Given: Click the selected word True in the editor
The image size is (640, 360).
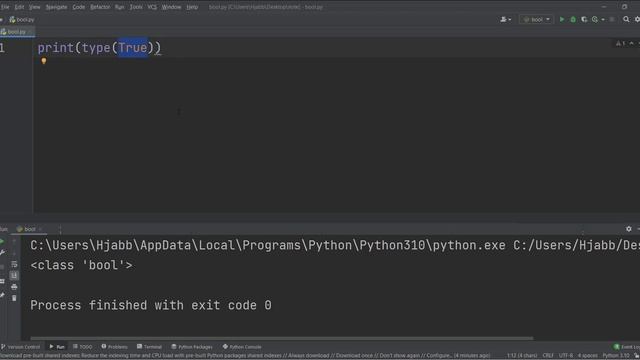Looking at the screenshot, I should (133, 48).
